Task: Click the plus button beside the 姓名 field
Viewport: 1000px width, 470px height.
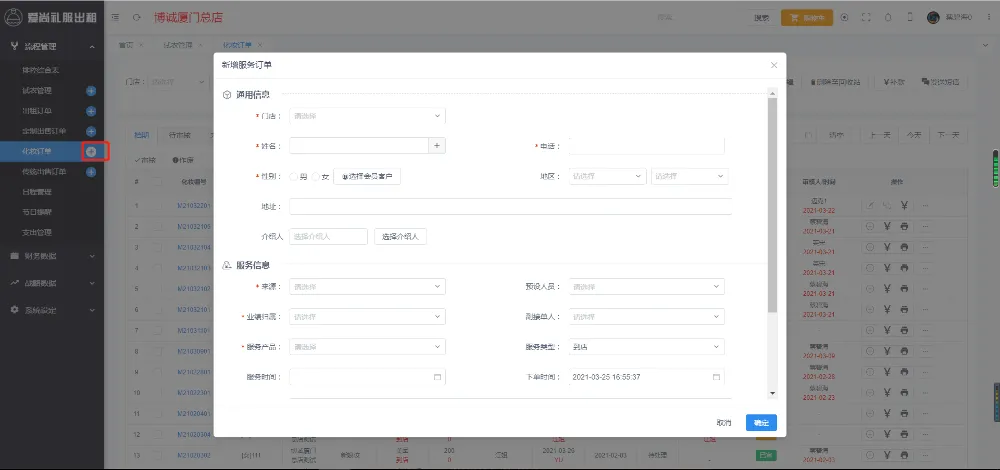Action: [x=437, y=146]
